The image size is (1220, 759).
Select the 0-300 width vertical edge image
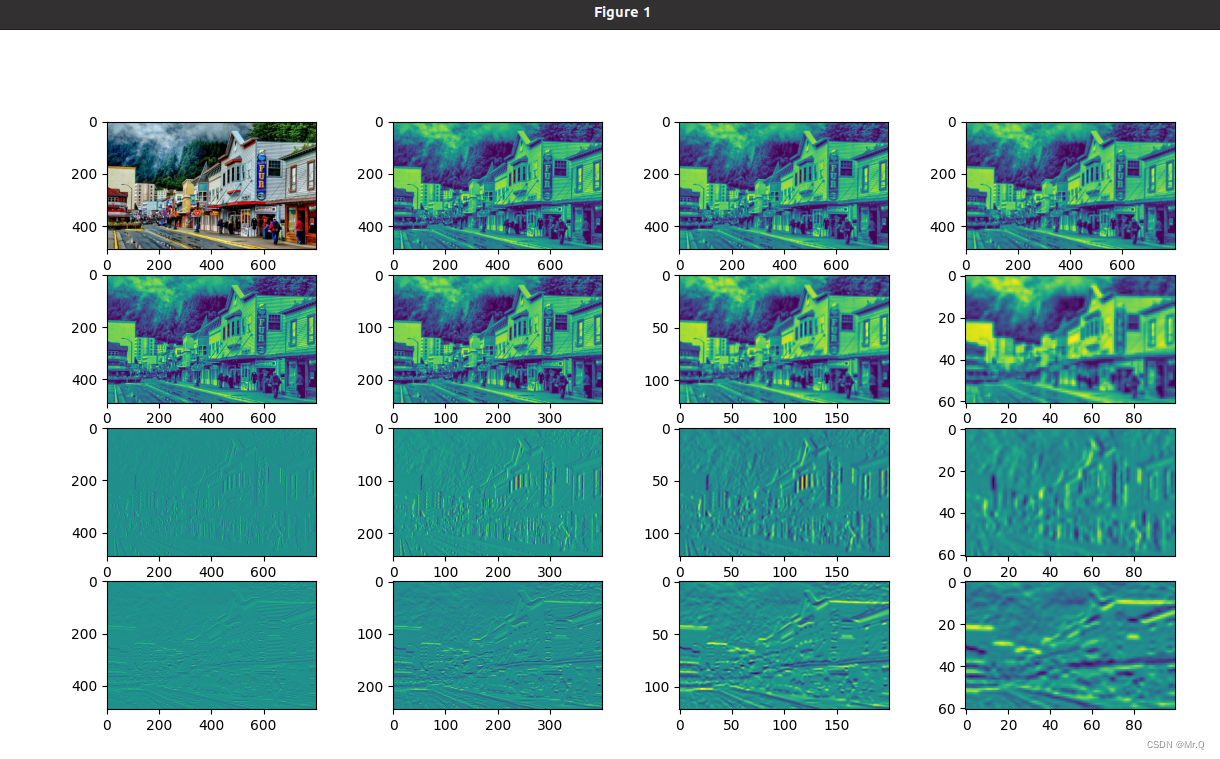(497, 492)
